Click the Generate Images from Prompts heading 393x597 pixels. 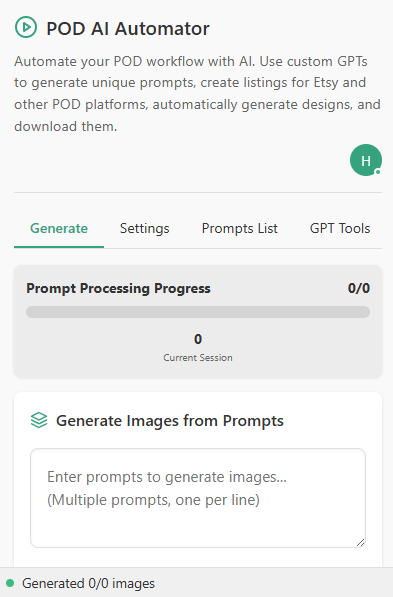pos(170,421)
